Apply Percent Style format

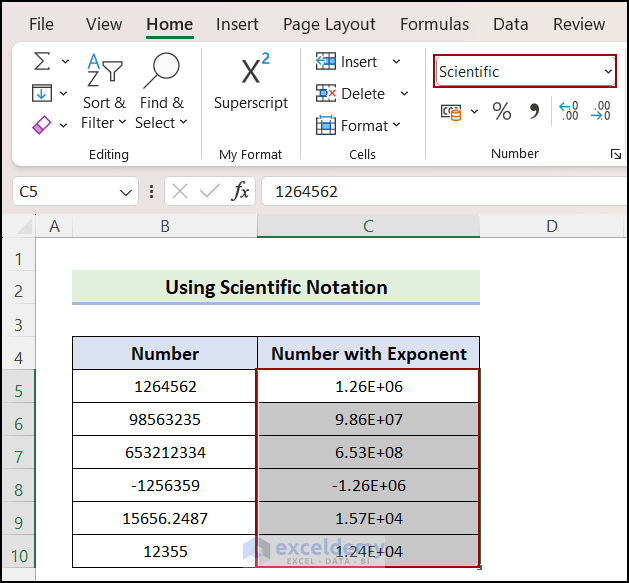[501, 112]
